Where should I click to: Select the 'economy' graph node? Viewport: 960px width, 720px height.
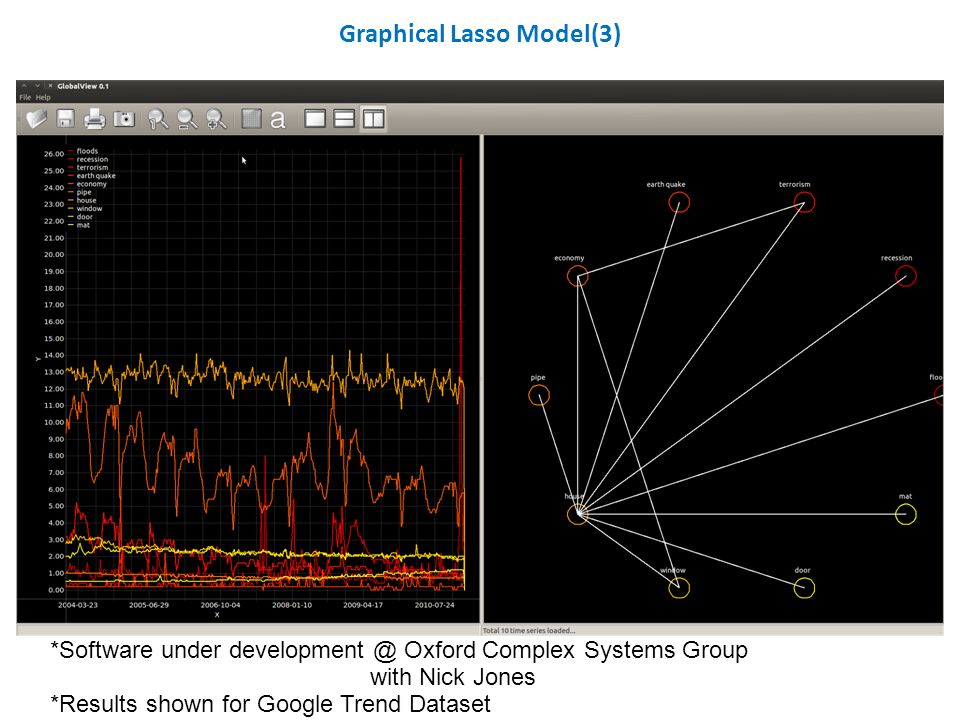pos(578,276)
